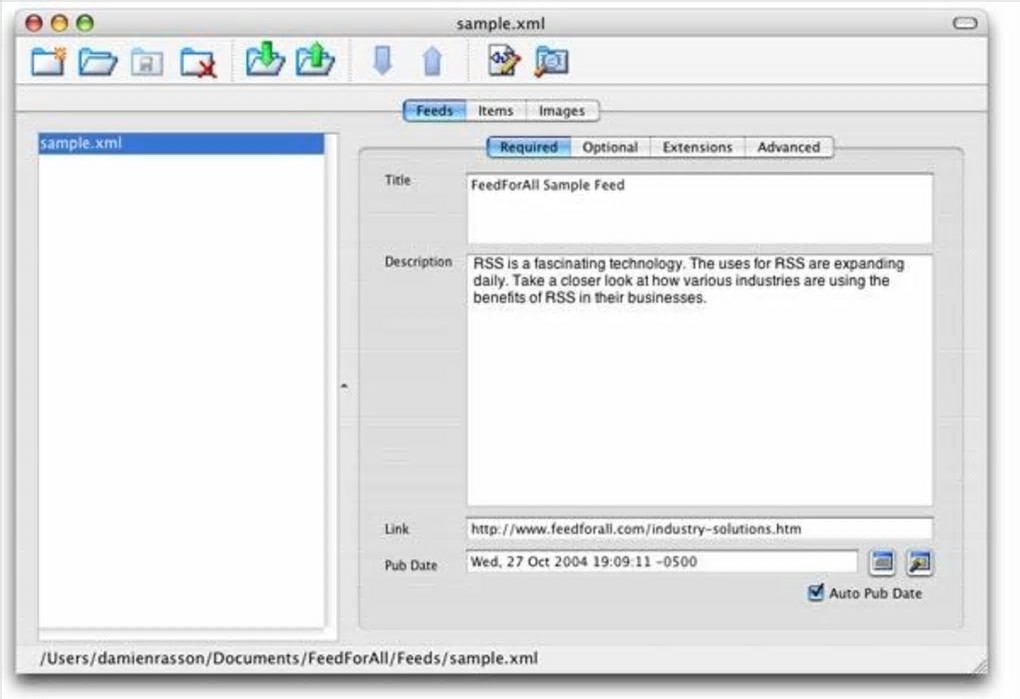Image resolution: width=1020 pixels, height=699 pixels.
Task: Select the Optional sub-tab
Action: coord(610,147)
